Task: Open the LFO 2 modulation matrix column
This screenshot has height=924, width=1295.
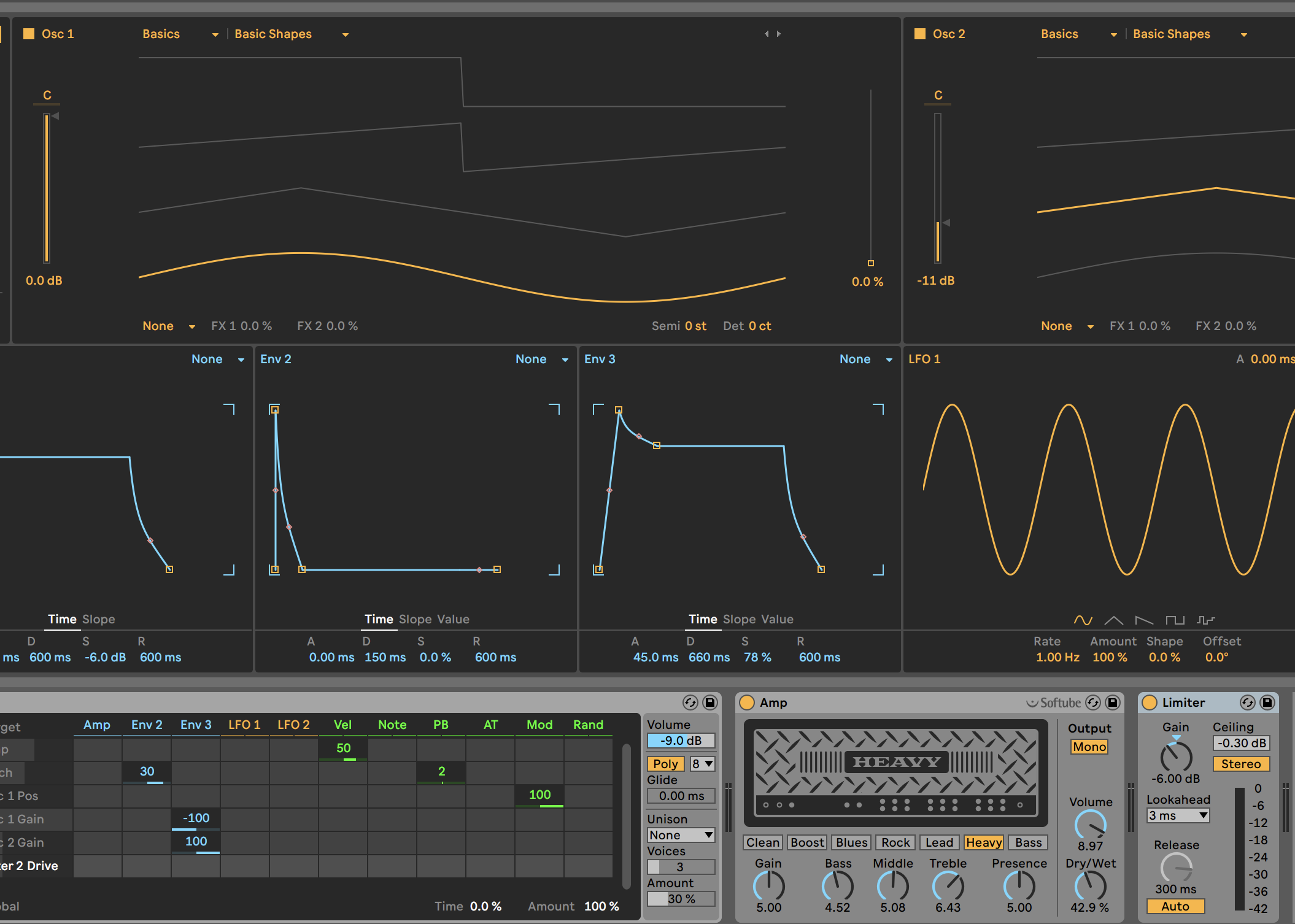Action: (x=293, y=725)
